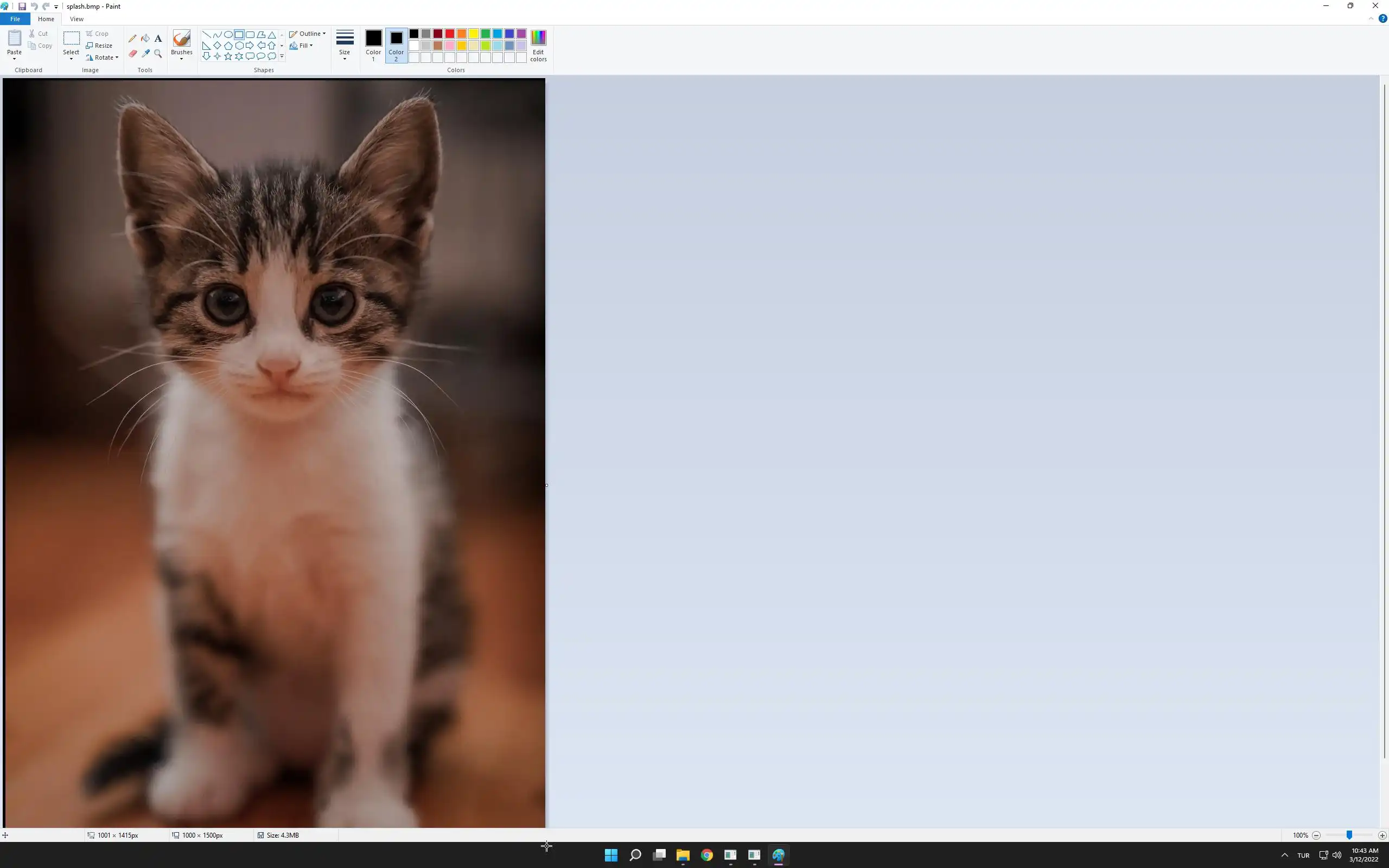Select the Fill with color bucket

[x=145, y=39]
